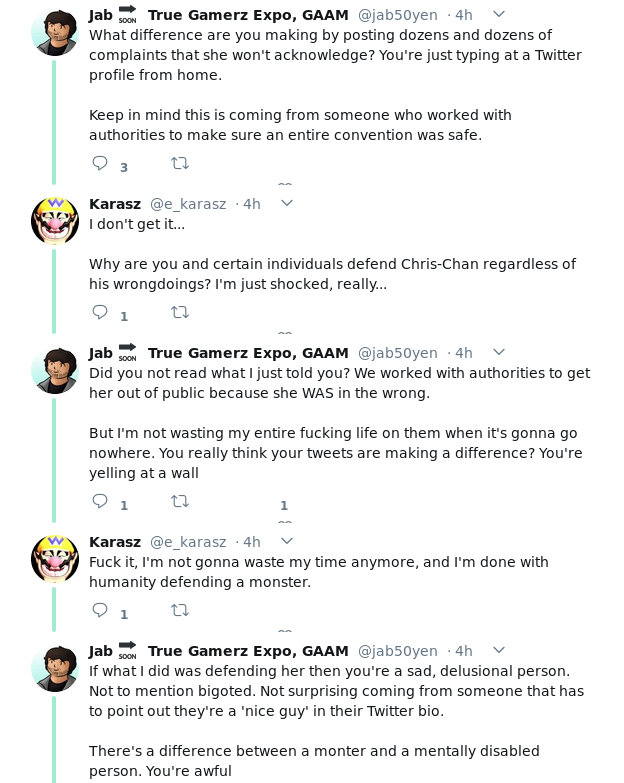Retweet Karasz's "humanity defending a monster" tweet
Viewport: 624px width, 783px height.
(180, 610)
